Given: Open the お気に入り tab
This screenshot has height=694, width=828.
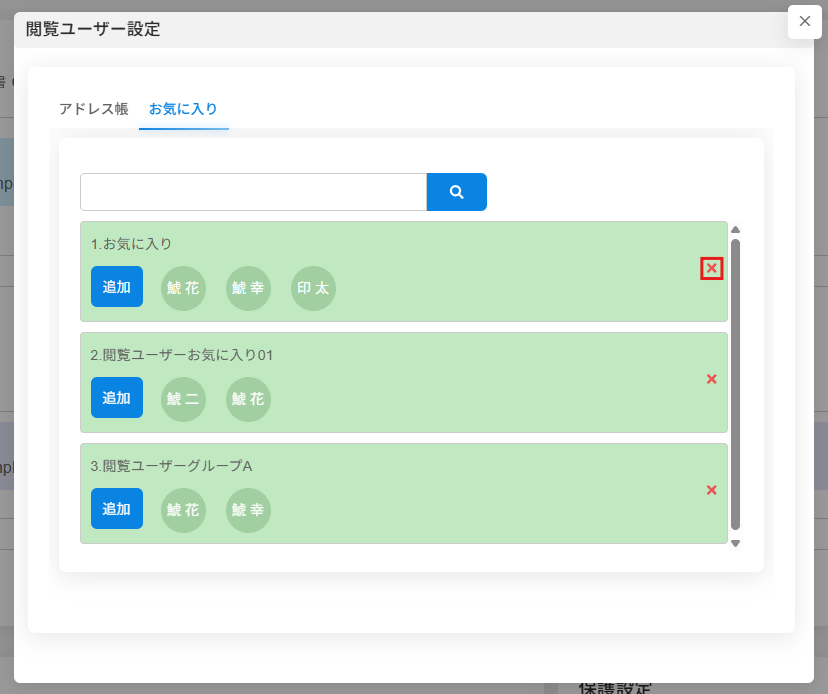Looking at the screenshot, I should click(x=183, y=109).
